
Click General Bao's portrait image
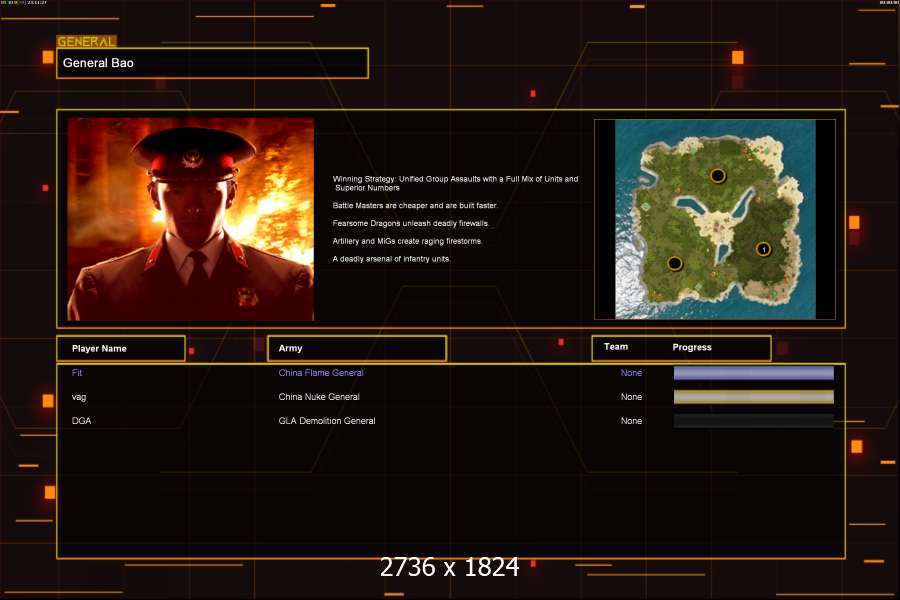point(191,219)
